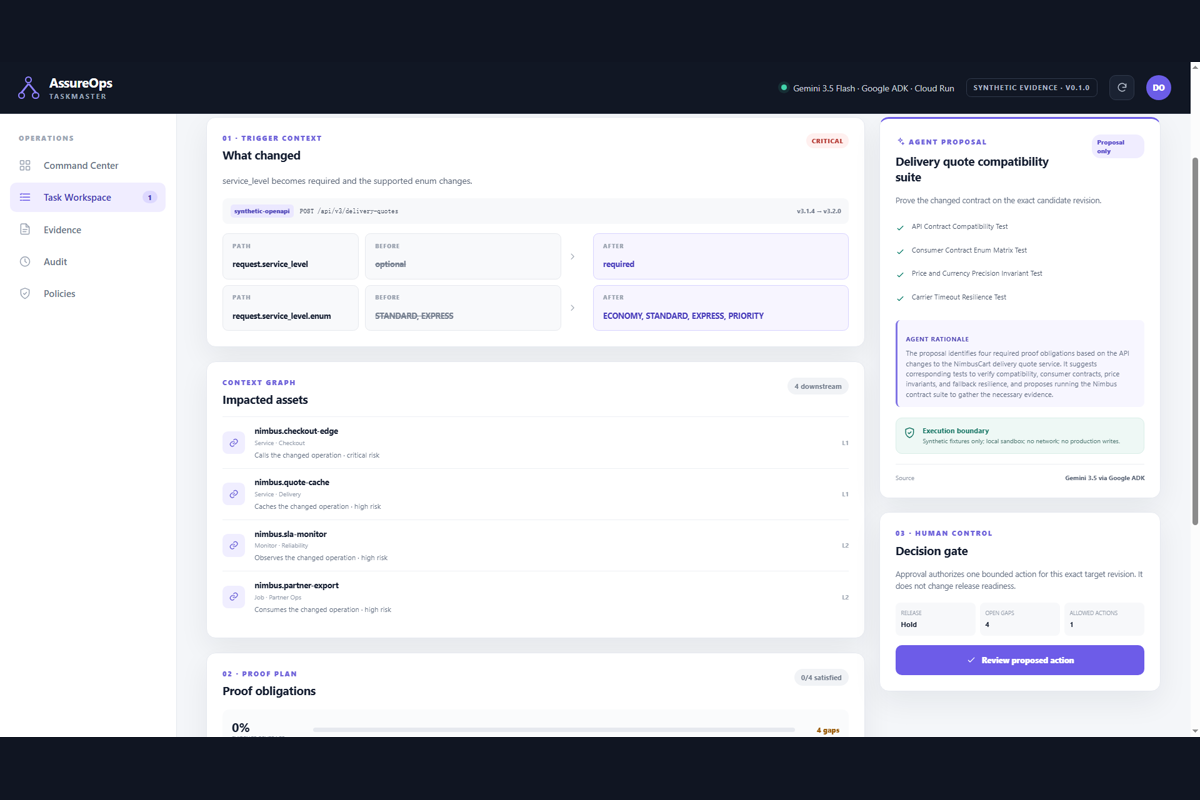Image resolution: width=1200 pixels, height=800 pixels.
Task: Click the nimbus.quote-cache asset name
Action: pyautogui.click(x=291, y=482)
